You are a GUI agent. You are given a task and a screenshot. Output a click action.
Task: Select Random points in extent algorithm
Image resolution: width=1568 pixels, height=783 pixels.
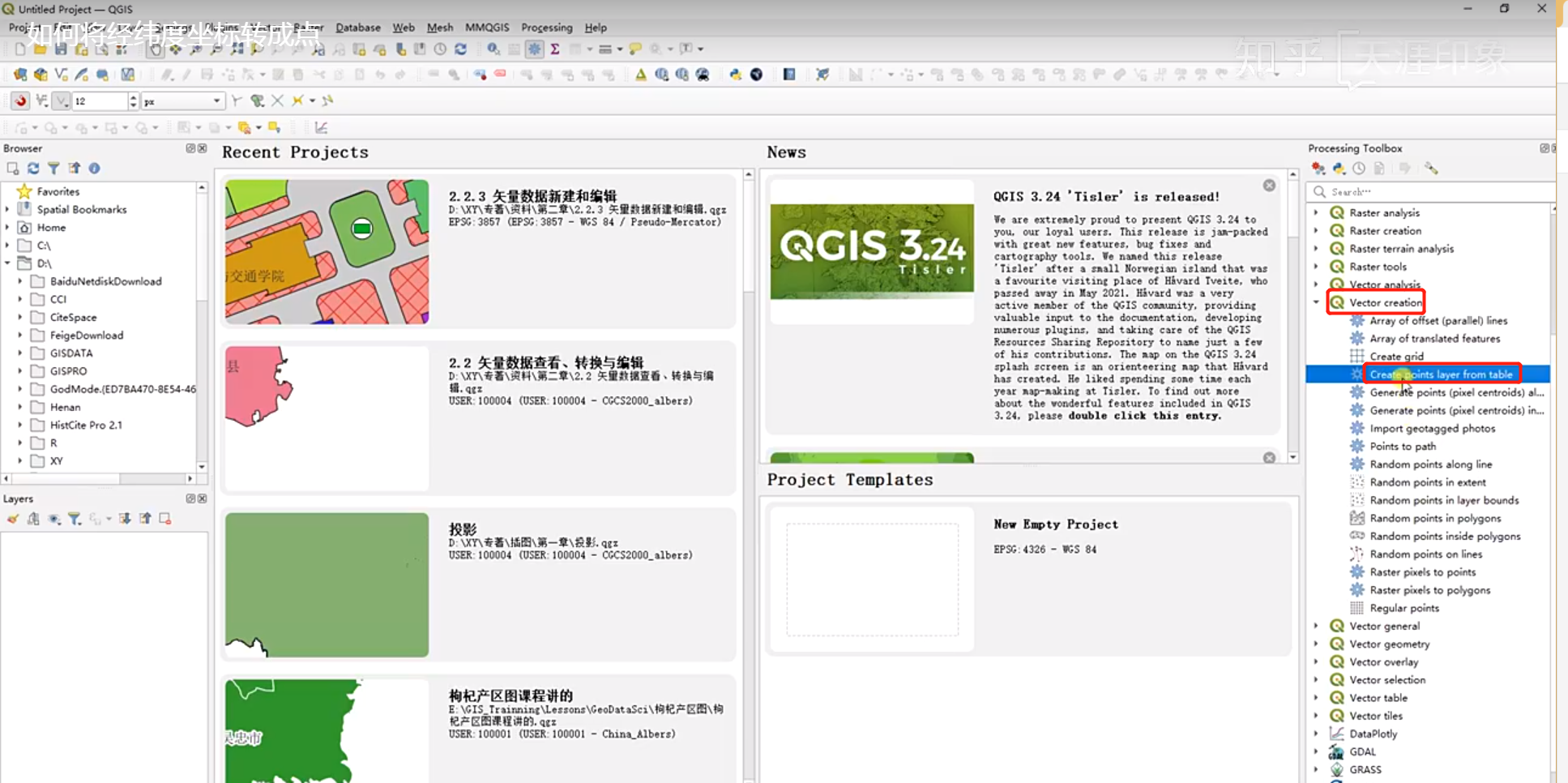tap(1428, 482)
